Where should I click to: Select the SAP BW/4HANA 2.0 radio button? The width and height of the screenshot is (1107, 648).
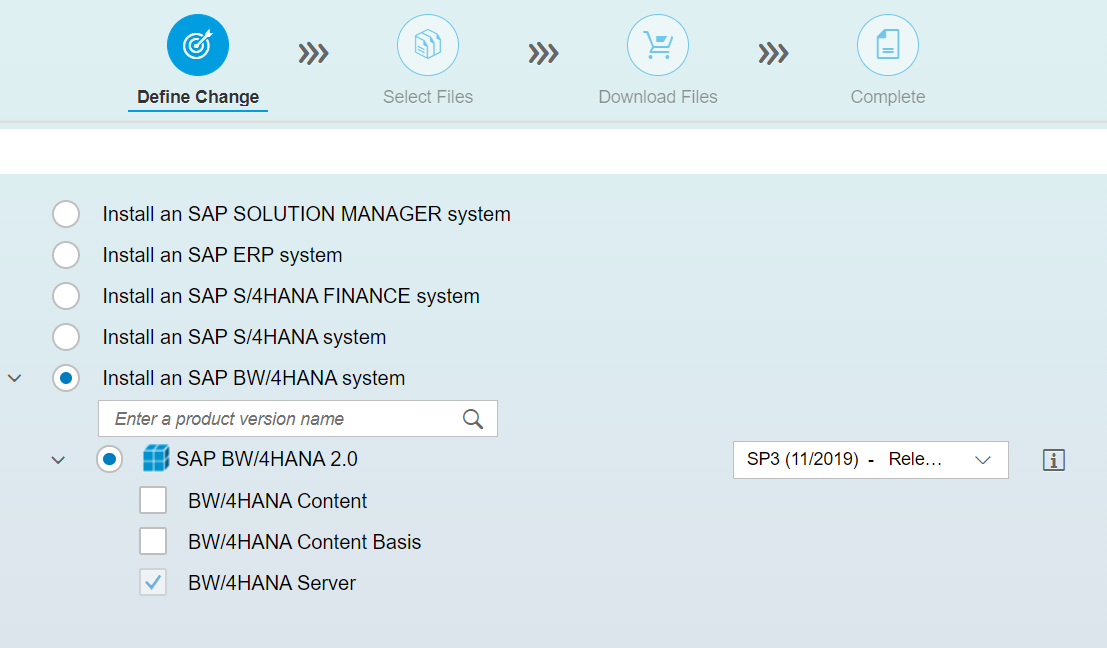tap(109, 460)
